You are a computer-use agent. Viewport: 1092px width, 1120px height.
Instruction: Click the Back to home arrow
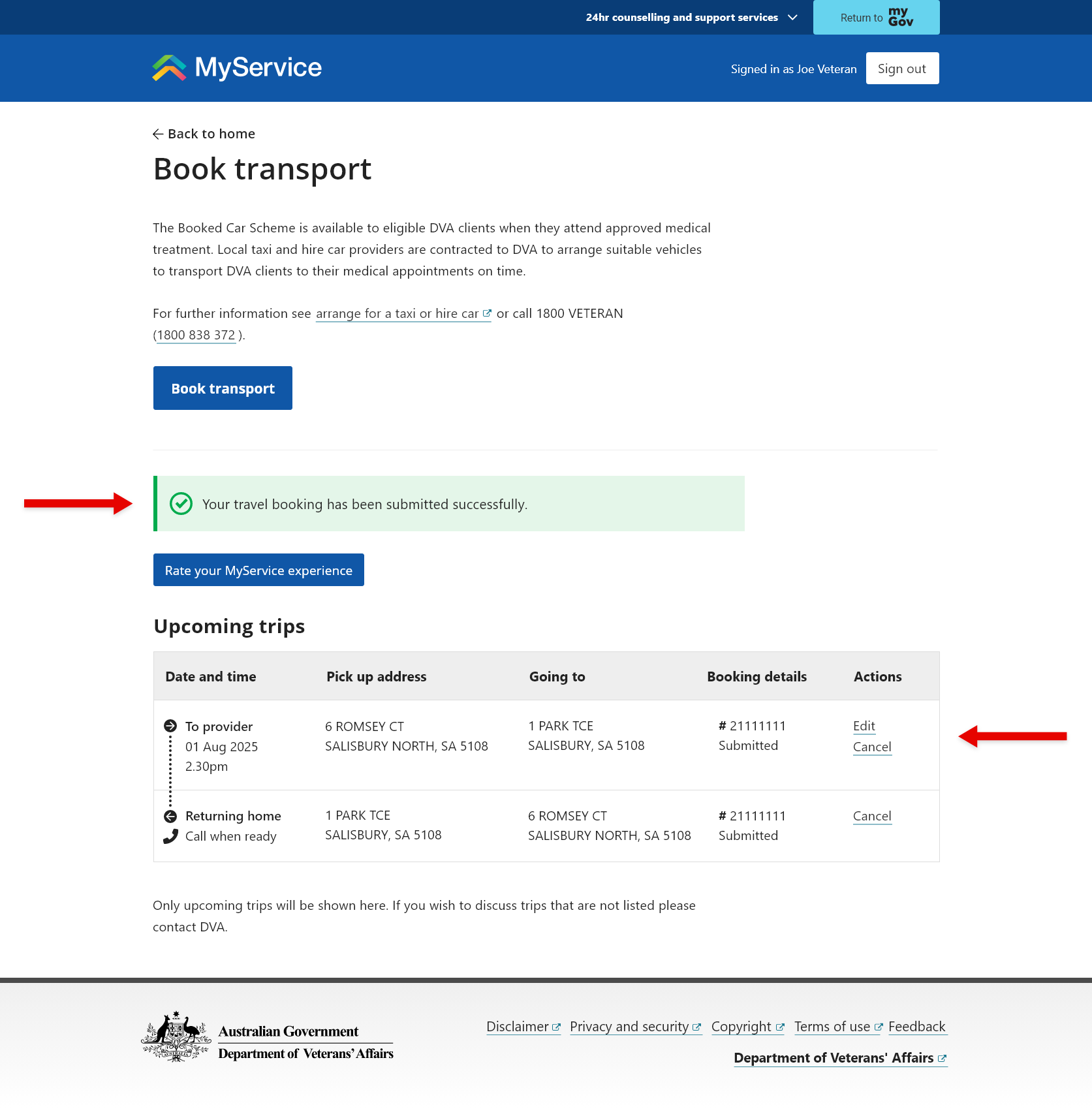[158, 134]
